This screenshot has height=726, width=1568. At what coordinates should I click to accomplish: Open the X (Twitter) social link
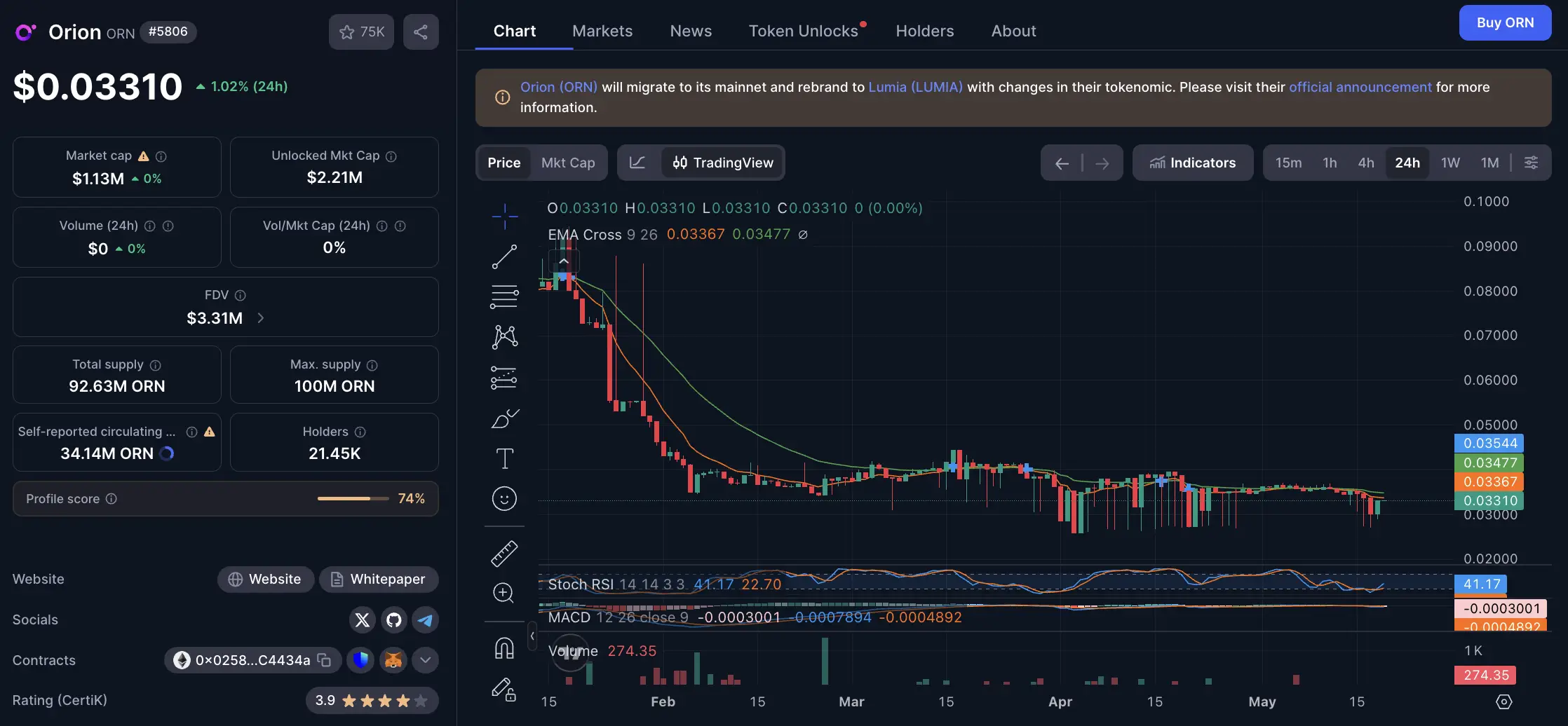(x=362, y=620)
